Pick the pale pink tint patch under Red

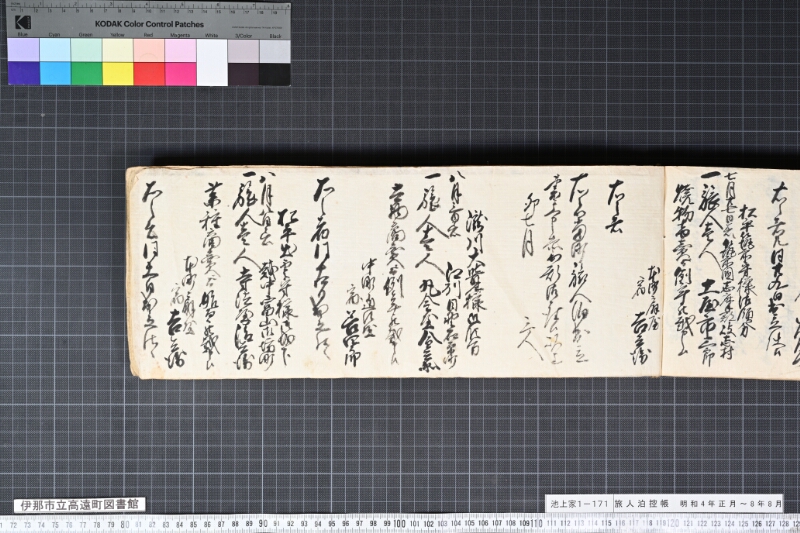(149, 50)
